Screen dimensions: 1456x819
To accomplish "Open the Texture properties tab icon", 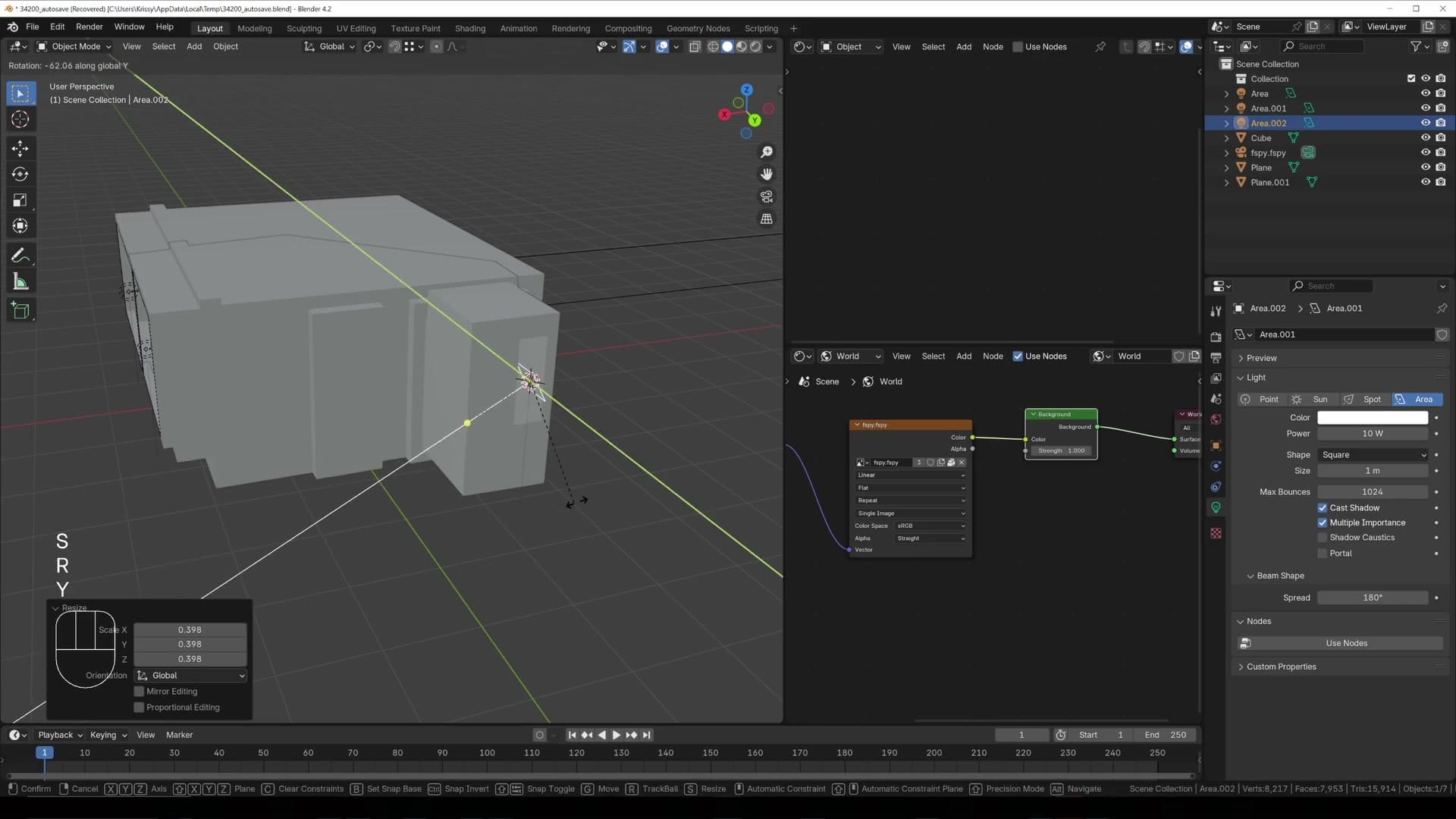I will click(x=1216, y=533).
